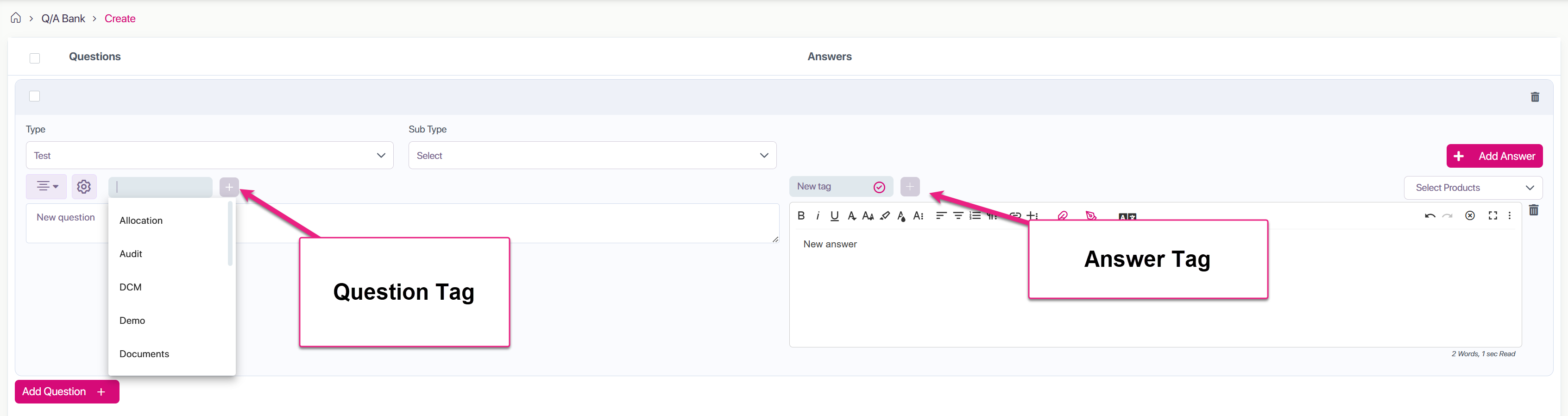Open the Type dropdown showing Test
Screen dimensions: 1568x416
coord(209,155)
